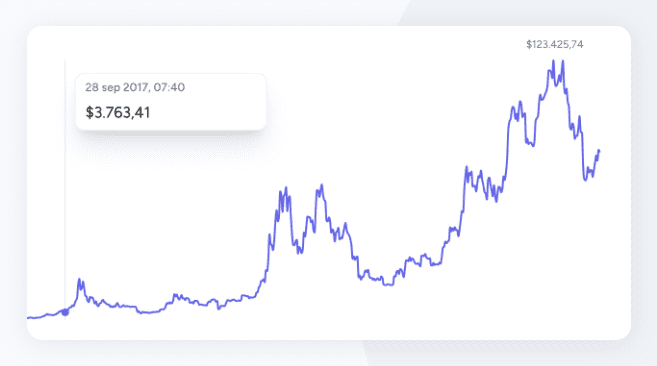Click the tooltip price $3.763,41
The height and width of the screenshot is (366, 657).
pos(118,113)
